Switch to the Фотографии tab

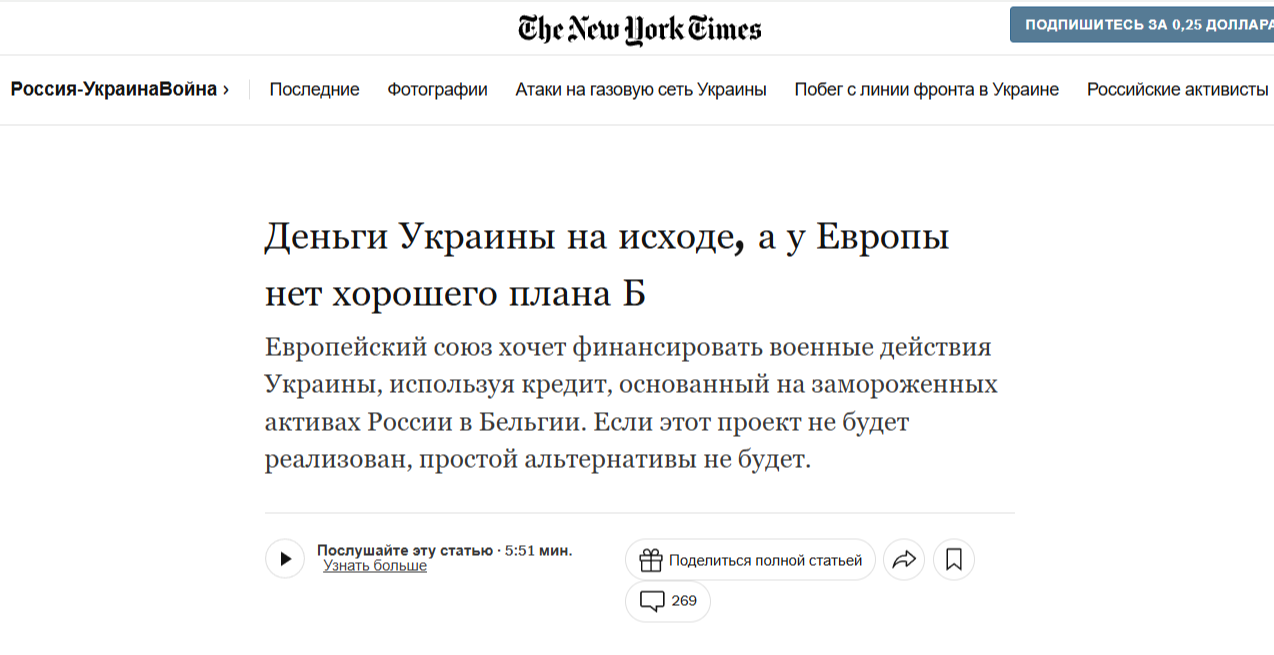437,89
